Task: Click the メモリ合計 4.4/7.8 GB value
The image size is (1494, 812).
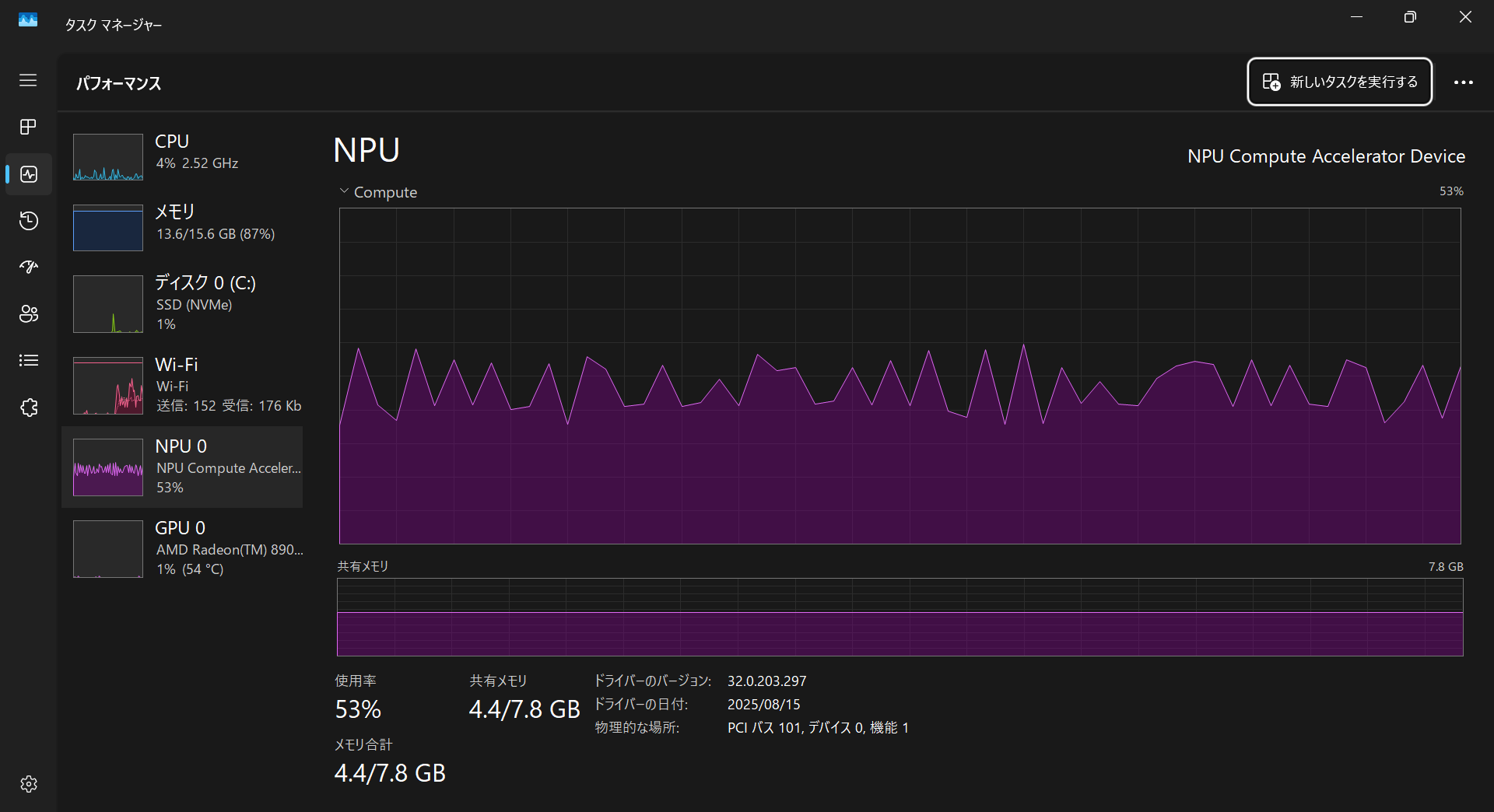Action: tap(390, 773)
